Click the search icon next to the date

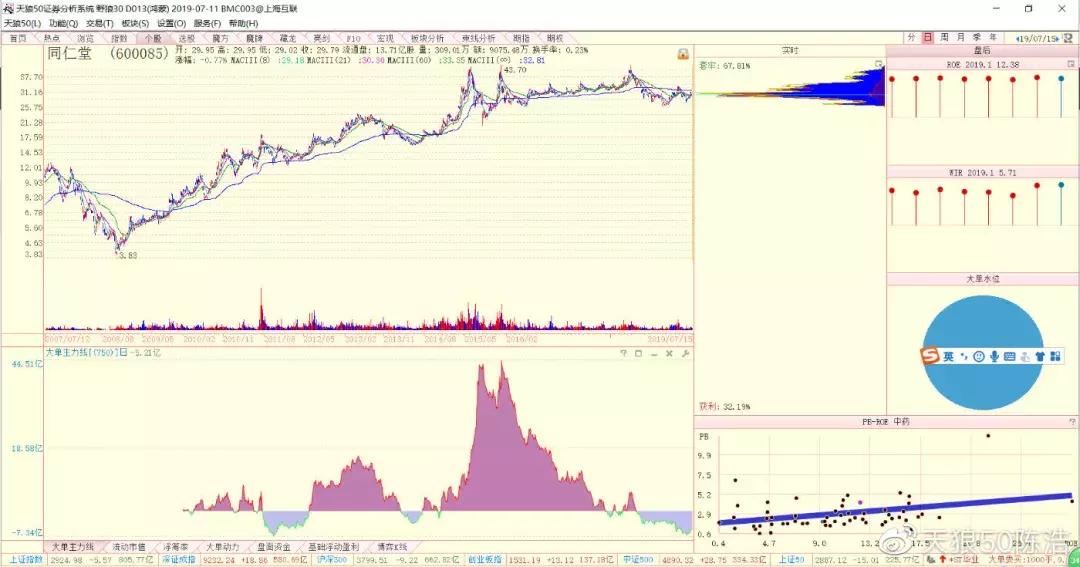point(1068,39)
